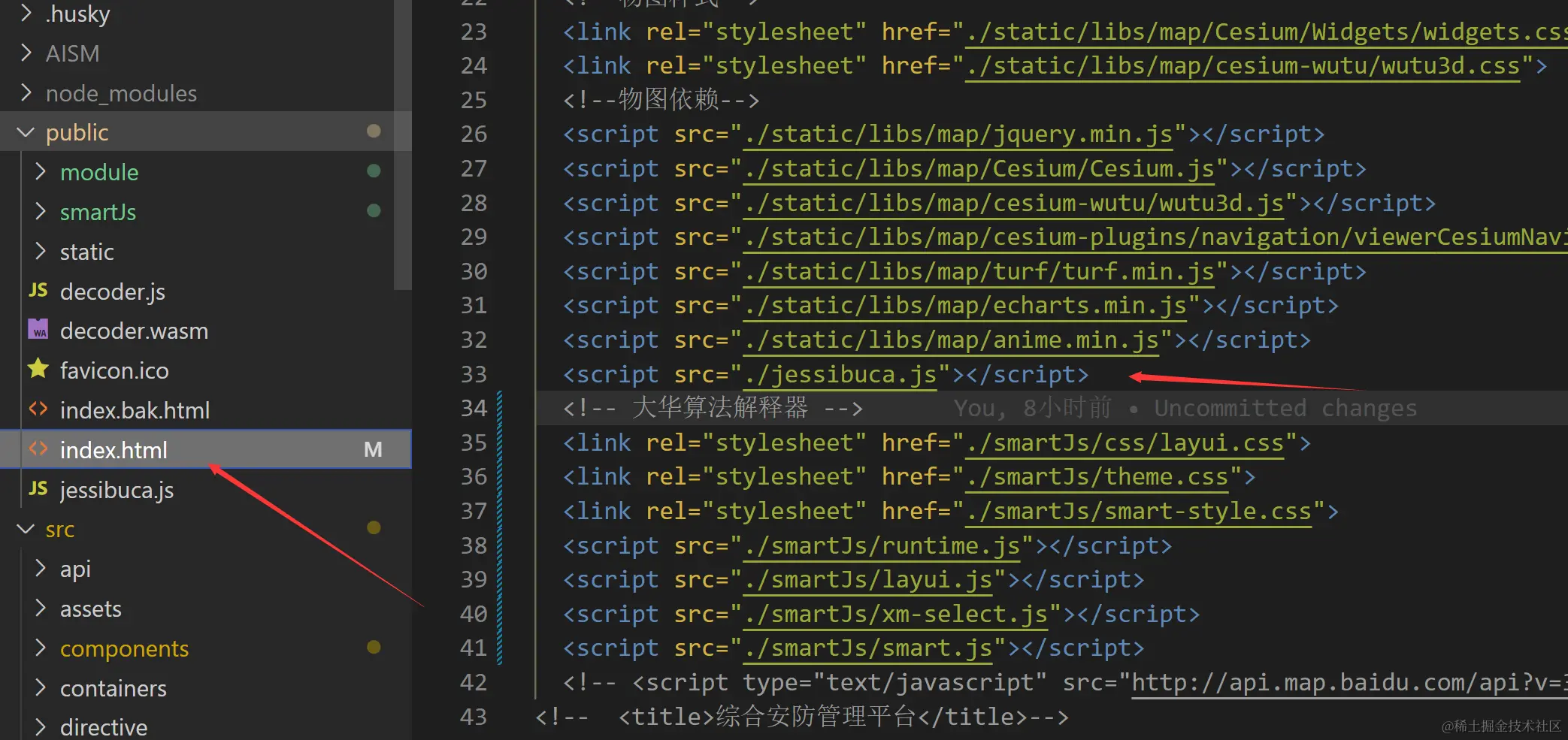
Task: Click the status dot on src folder
Action: pyautogui.click(x=373, y=528)
